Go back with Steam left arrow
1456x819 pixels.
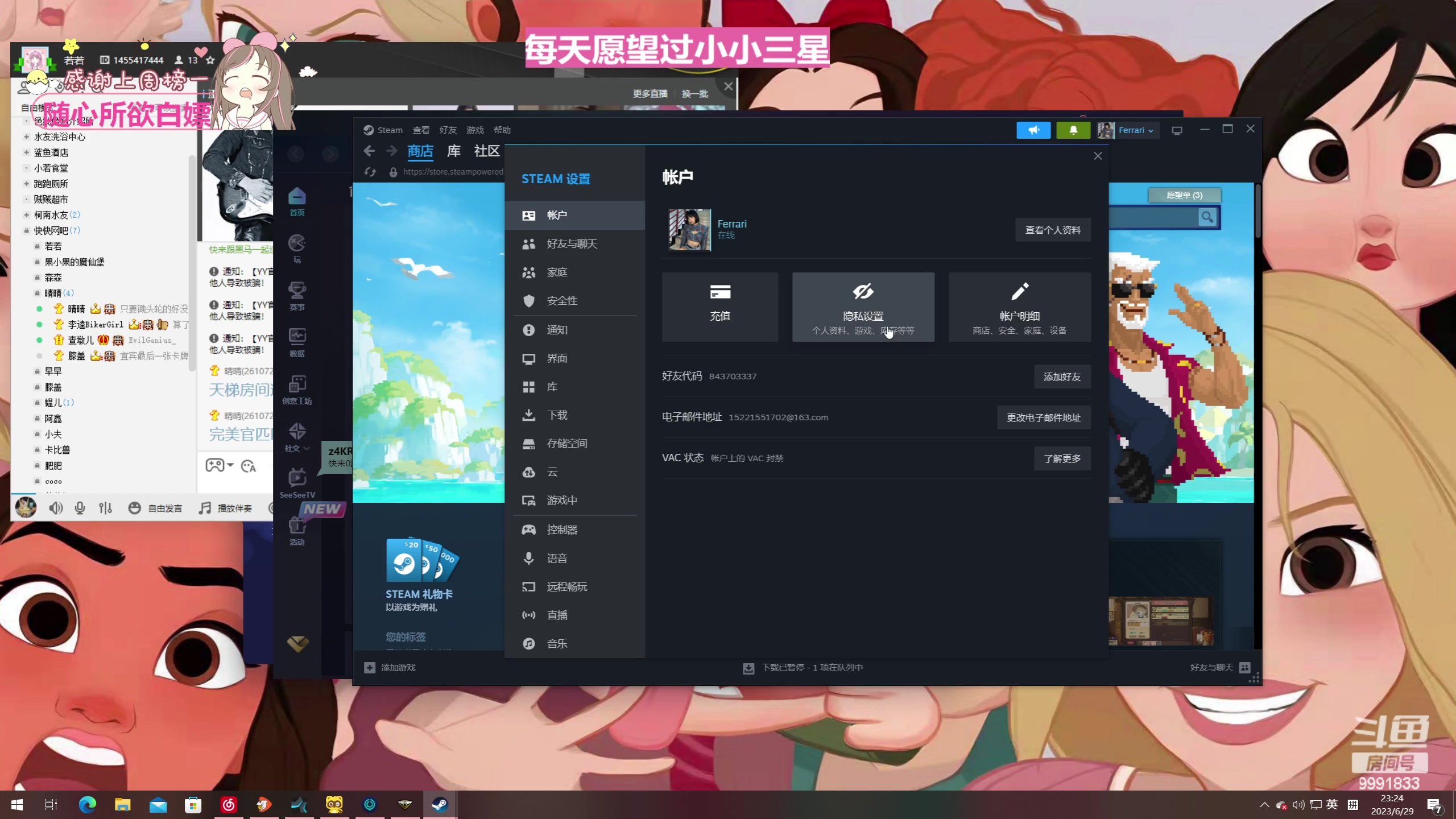coord(369,151)
